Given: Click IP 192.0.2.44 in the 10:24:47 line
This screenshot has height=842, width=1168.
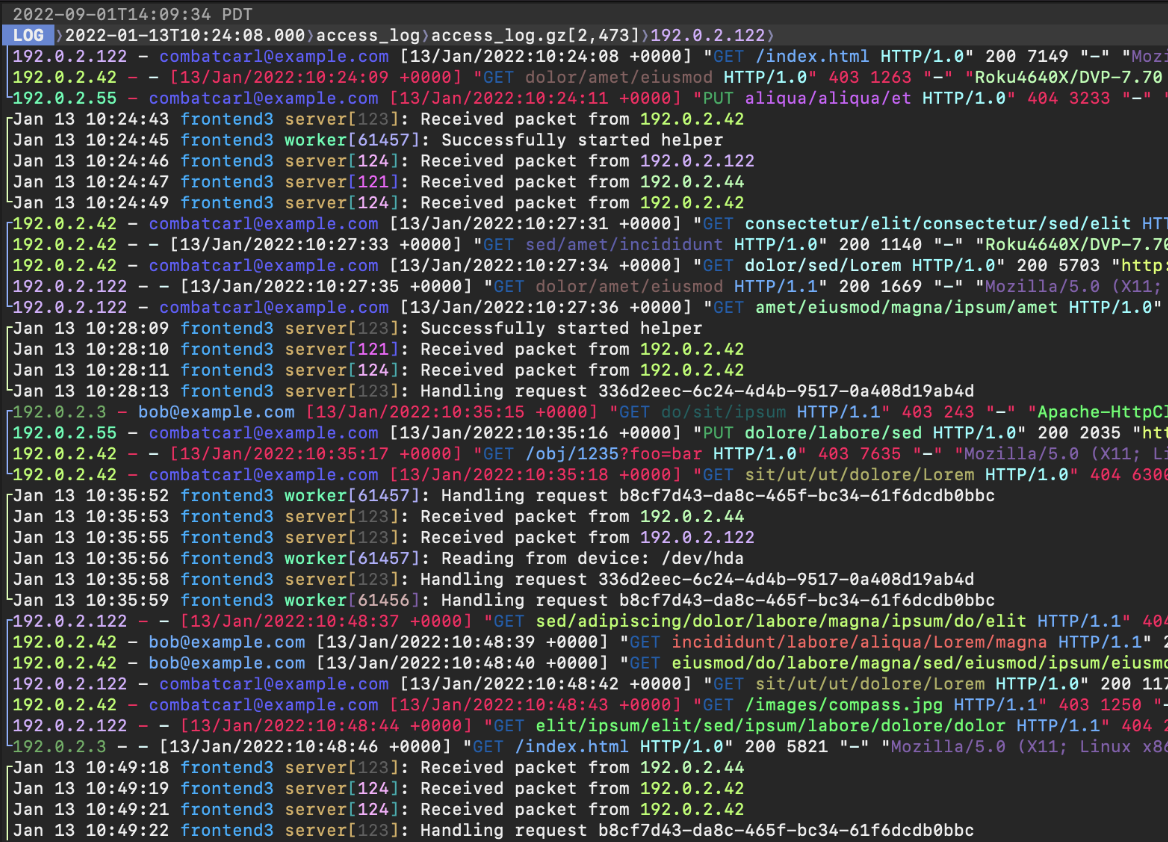Looking at the screenshot, I should 692,181.
